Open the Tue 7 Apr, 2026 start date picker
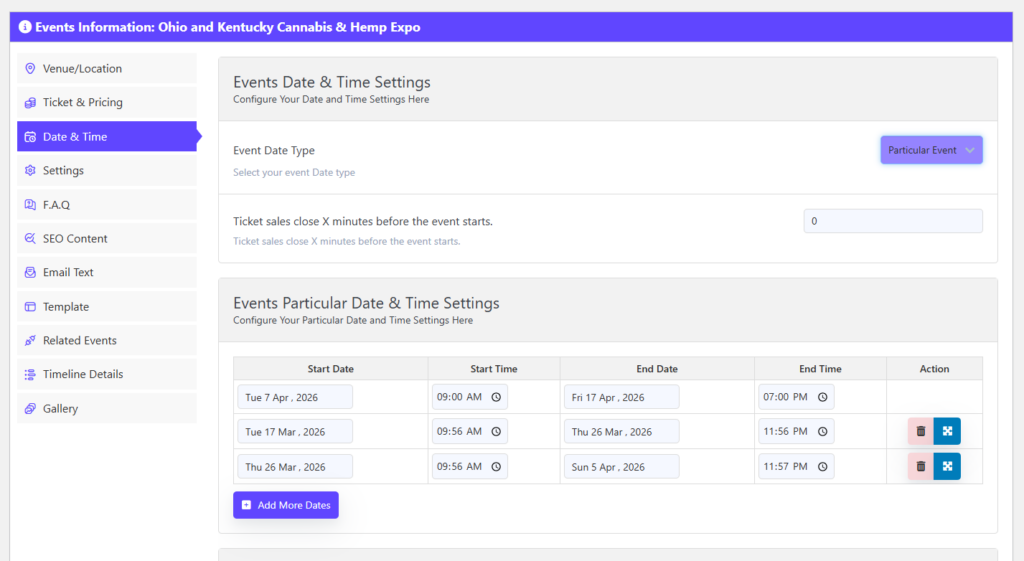 tap(295, 397)
